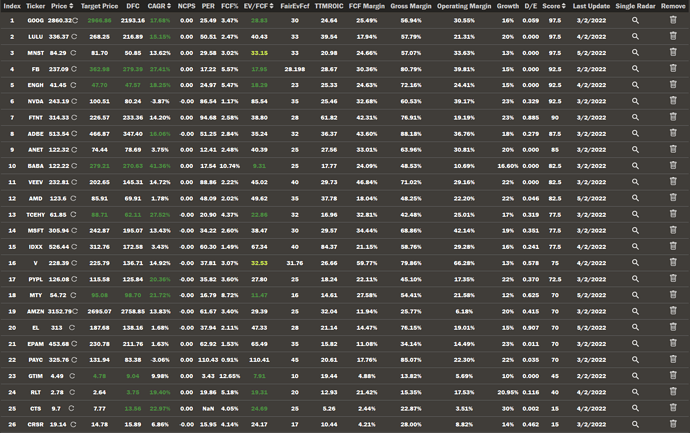Click the Gross Margin column header

[411, 6]
